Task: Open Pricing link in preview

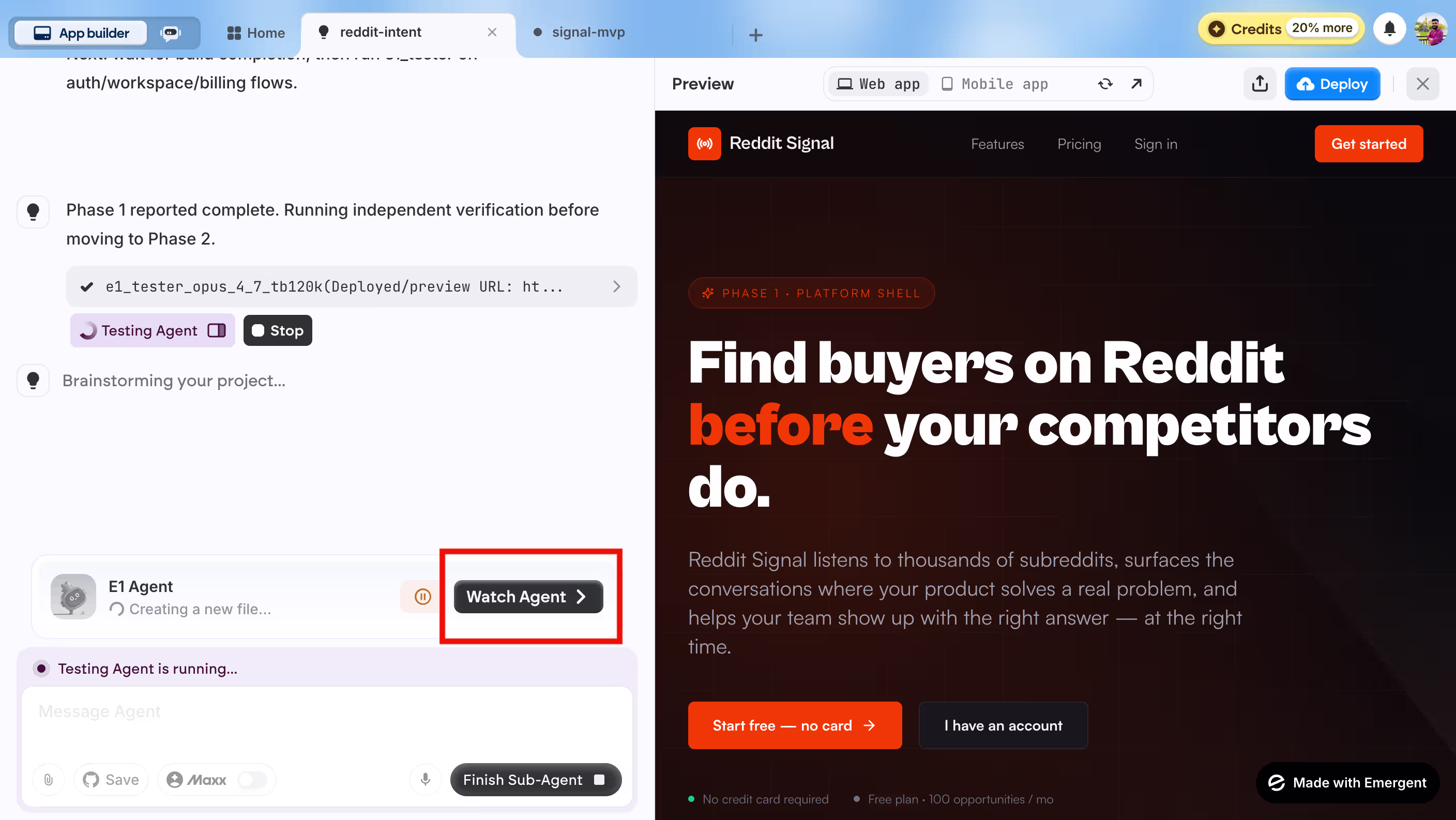Action: click(1079, 144)
